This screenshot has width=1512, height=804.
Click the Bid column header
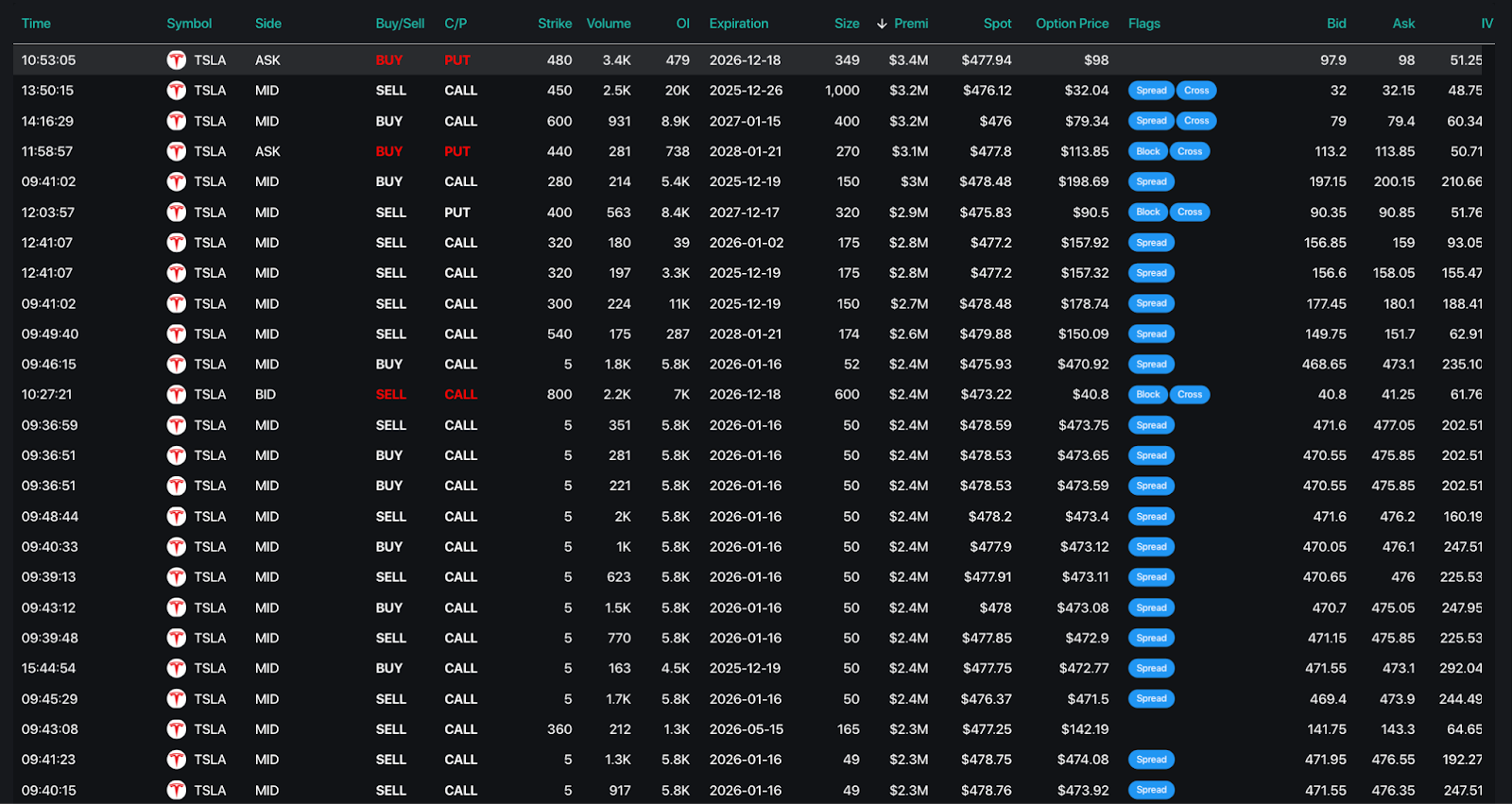pos(1336,24)
